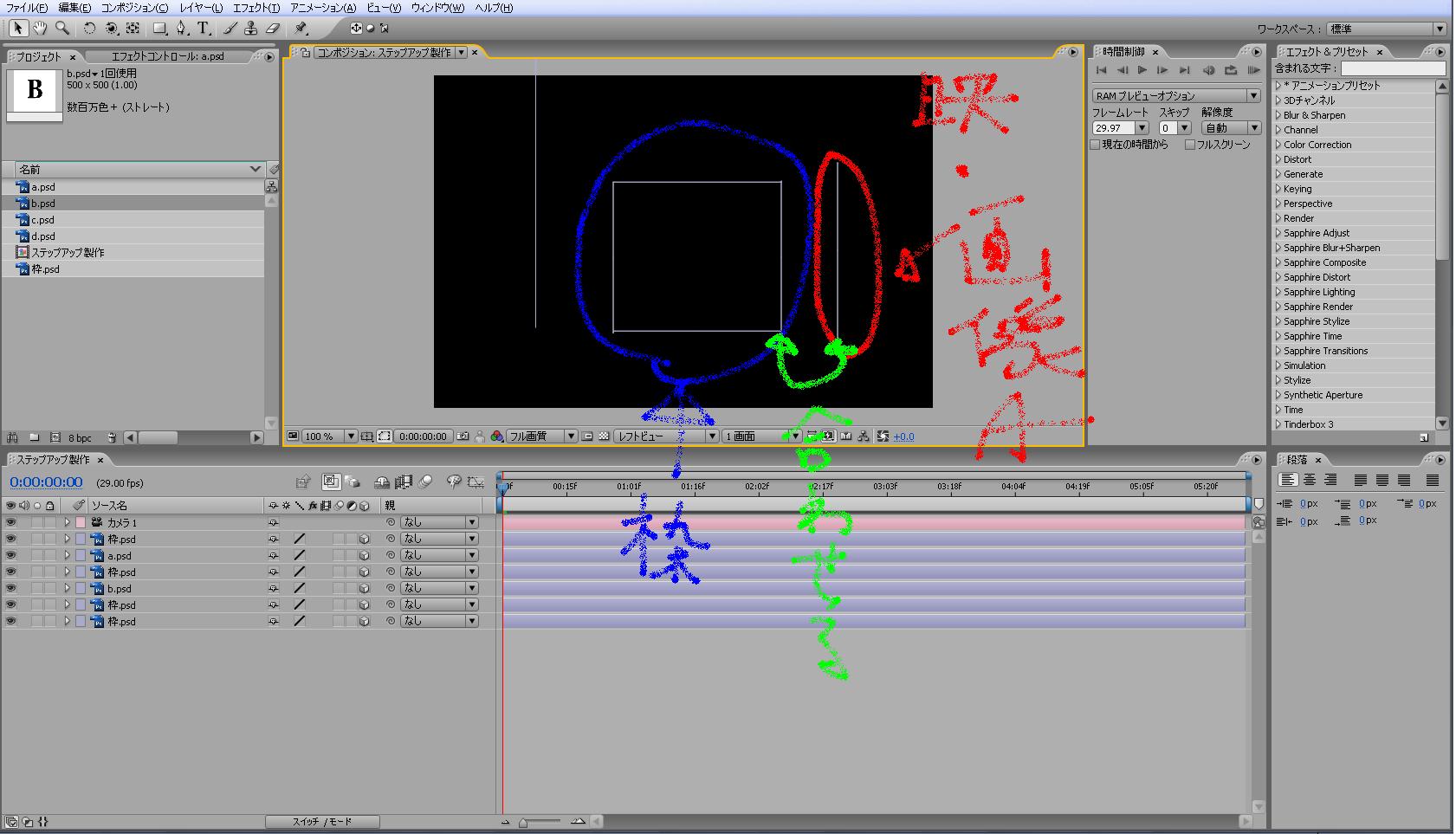Open the Graph Editor in timeline
This screenshot has height=834, width=1456.
(476, 482)
